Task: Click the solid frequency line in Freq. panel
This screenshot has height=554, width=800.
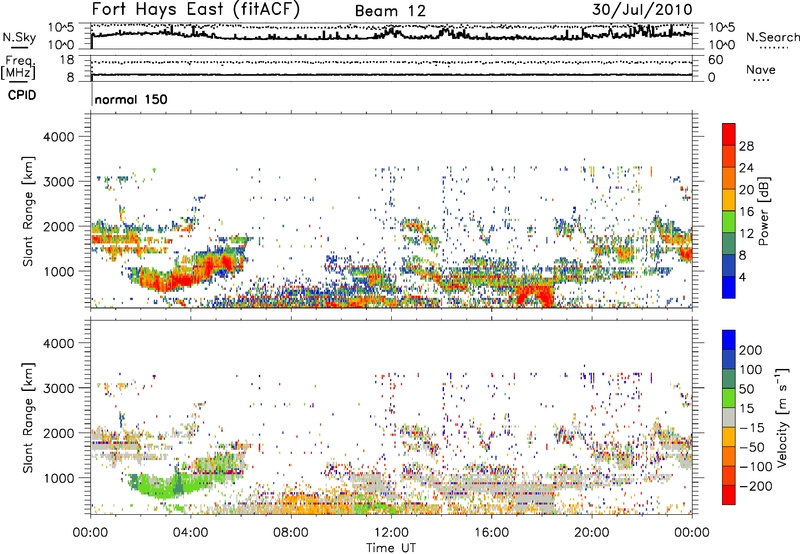Action: click(x=391, y=75)
